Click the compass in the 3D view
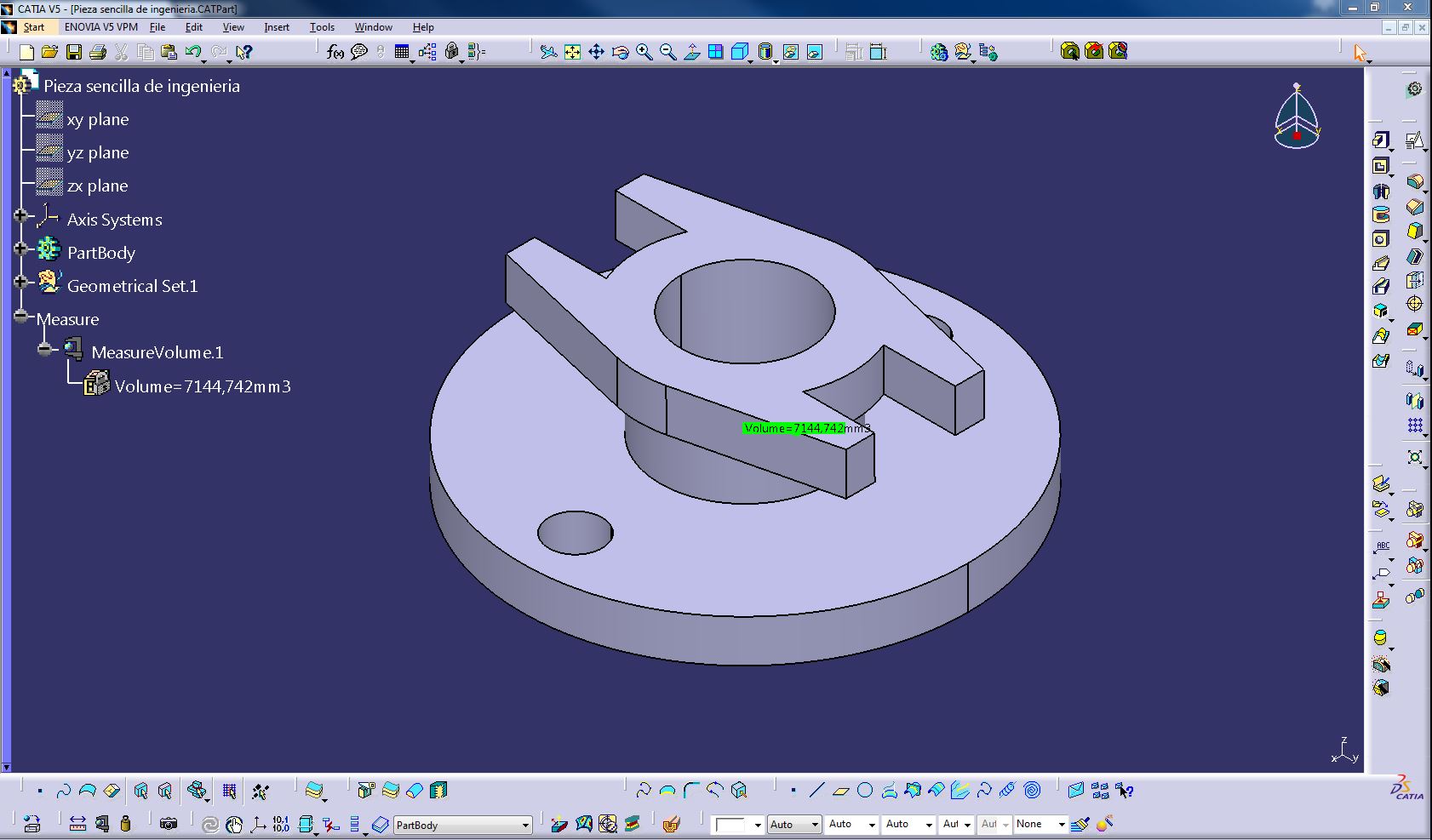Image resolution: width=1432 pixels, height=840 pixels. click(1297, 117)
